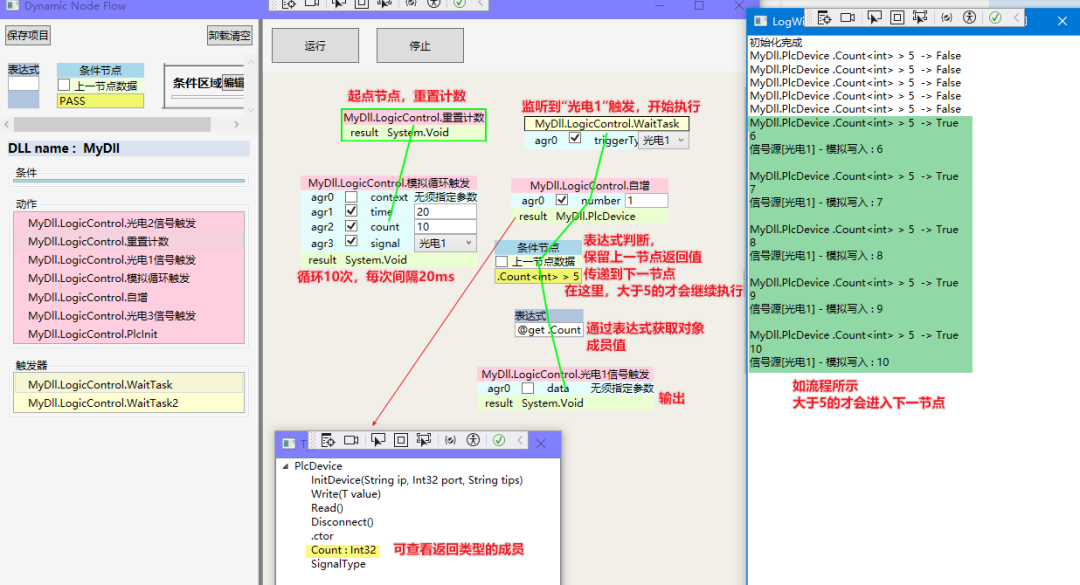Collapse the LogWindow debug toolbar chevron
Image resolution: width=1080 pixels, height=585 pixels.
click(1017, 18)
